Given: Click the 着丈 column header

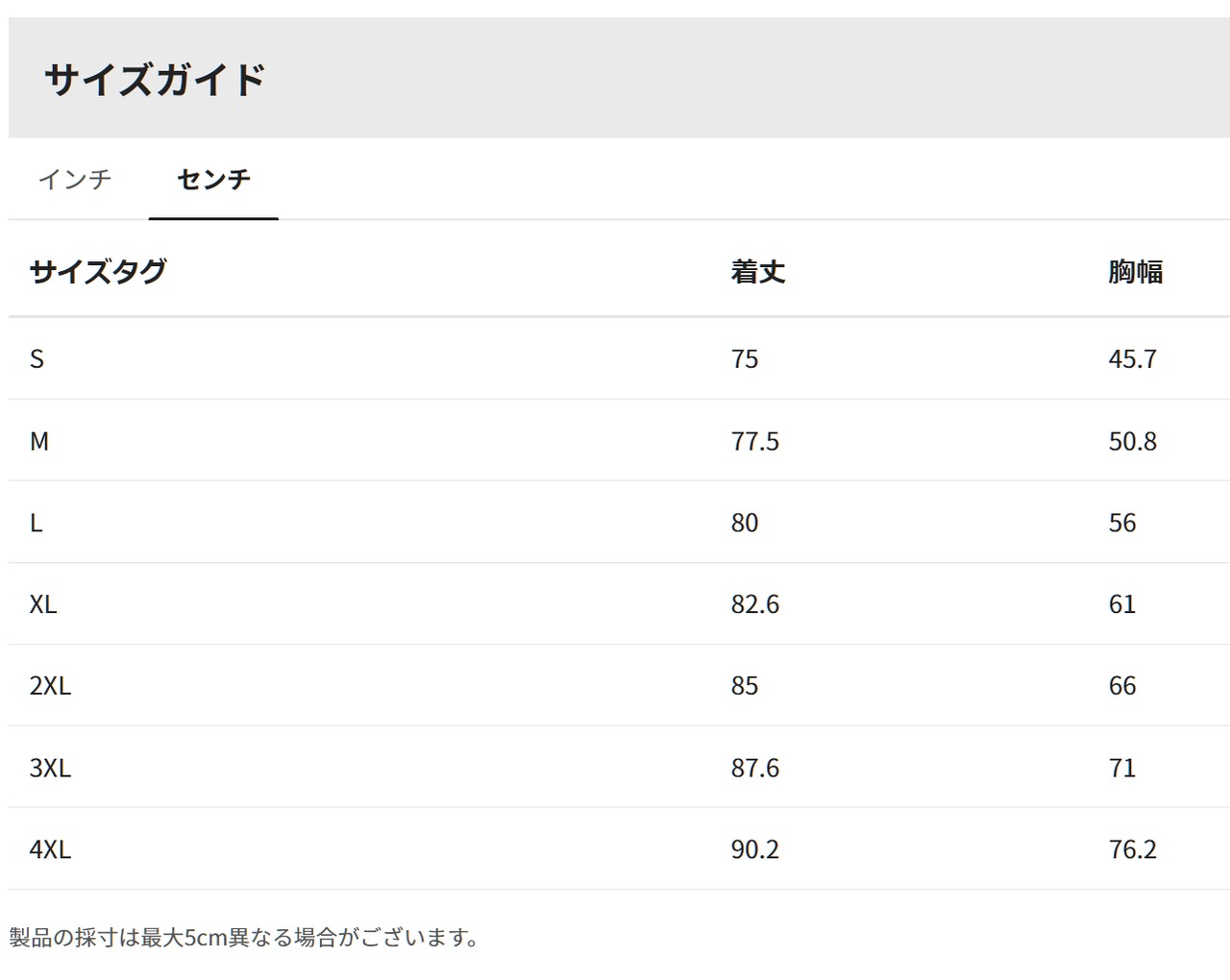Looking at the screenshot, I should pos(757,272).
